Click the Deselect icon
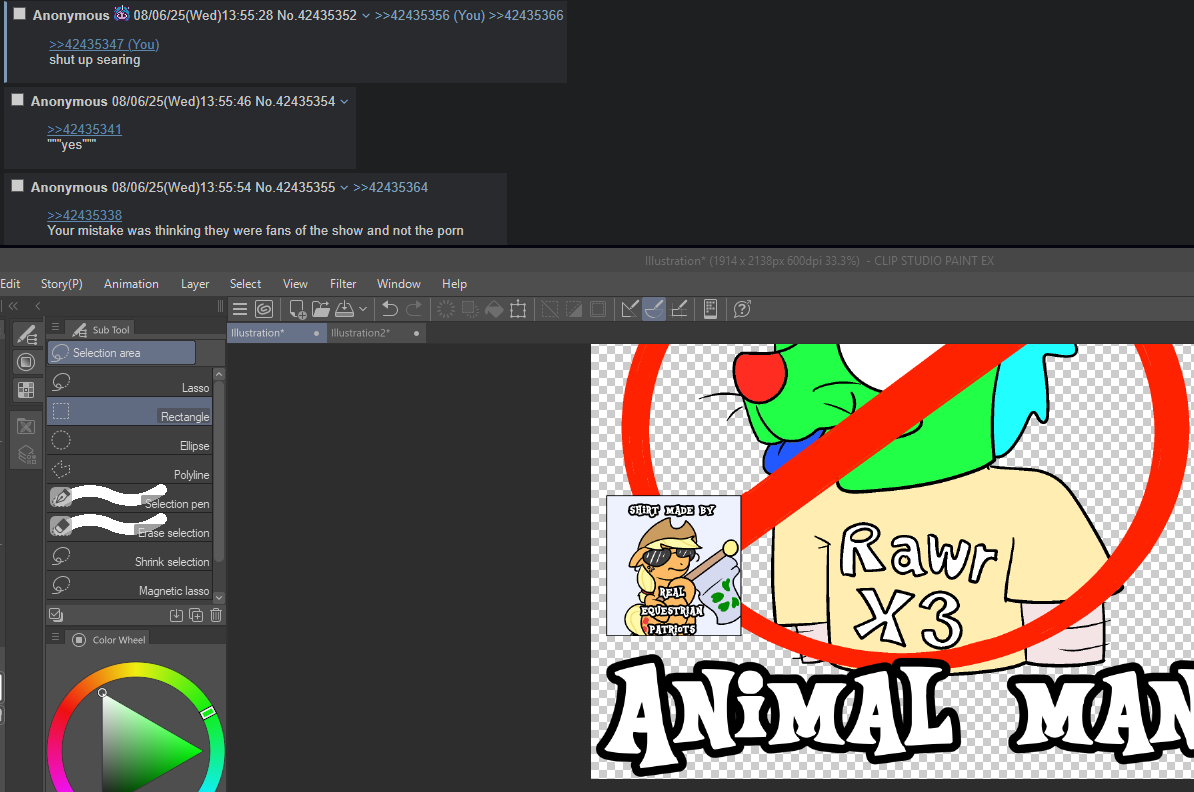The width and height of the screenshot is (1194, 792). coord(550,309)
